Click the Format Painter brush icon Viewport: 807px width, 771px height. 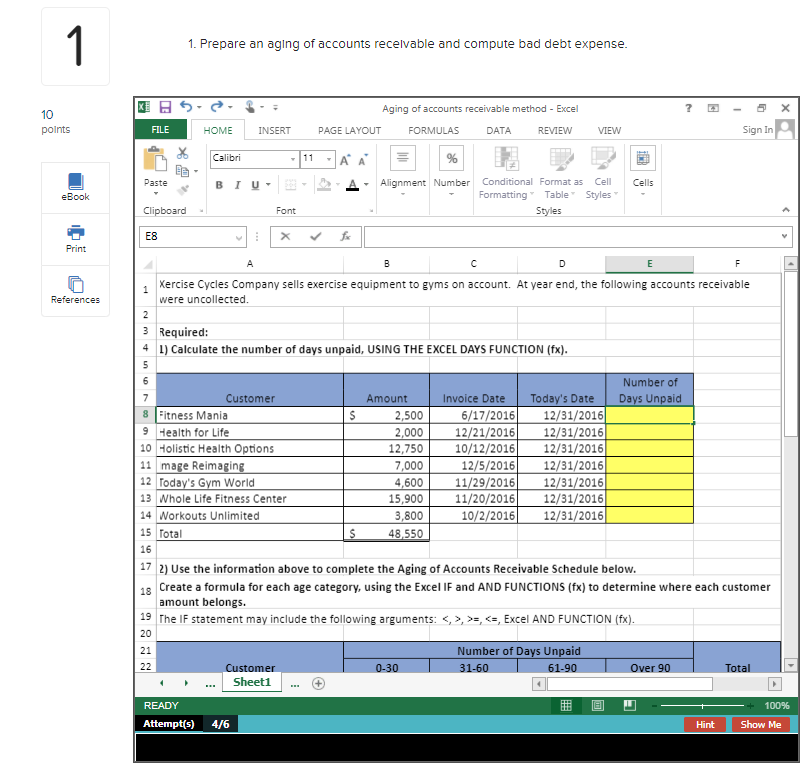(x=183, y=190)
